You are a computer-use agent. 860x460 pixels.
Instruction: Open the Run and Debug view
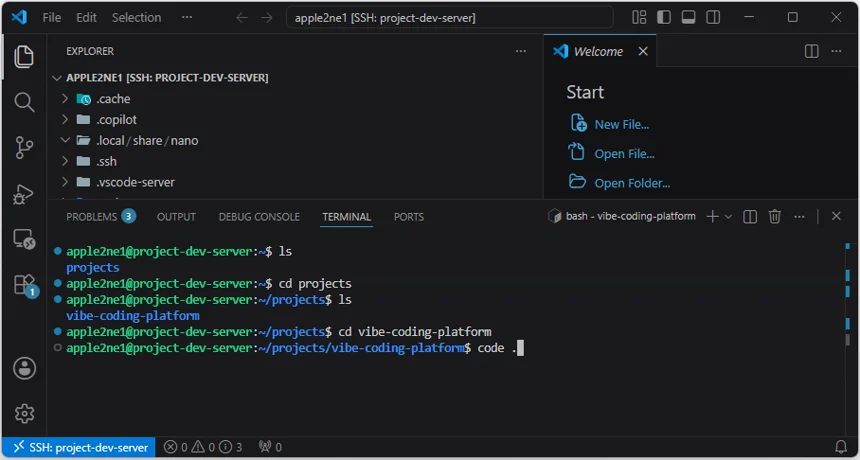coord(24,194)
